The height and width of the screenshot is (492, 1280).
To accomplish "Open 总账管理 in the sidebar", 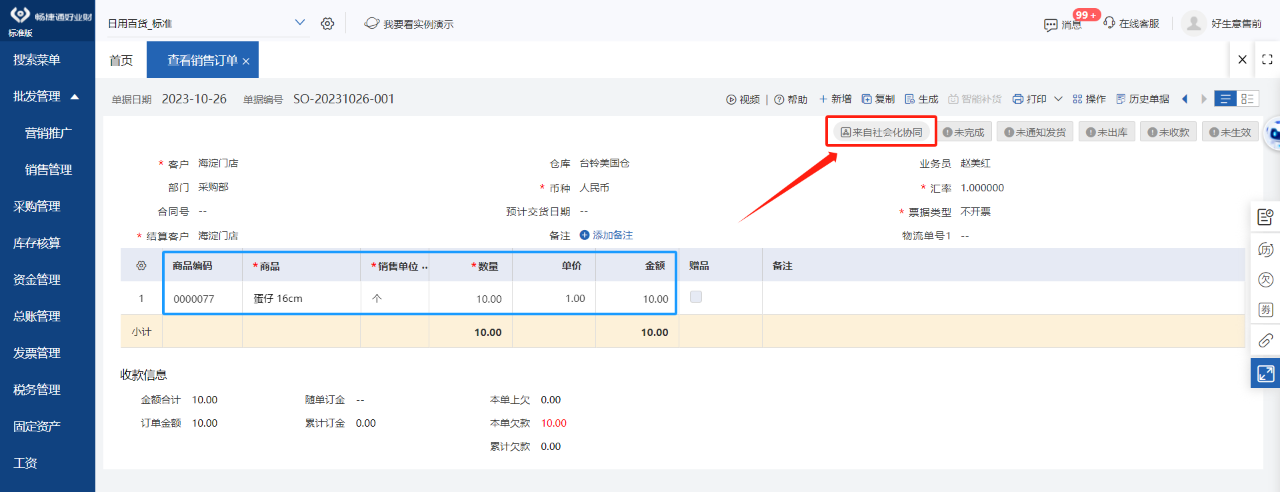I will (36, 316).
